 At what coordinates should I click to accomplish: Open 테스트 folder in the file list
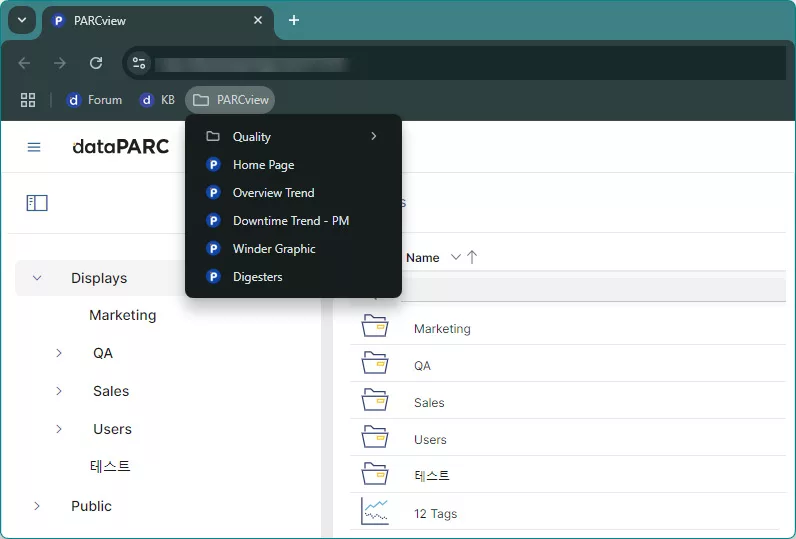[432, 476]
